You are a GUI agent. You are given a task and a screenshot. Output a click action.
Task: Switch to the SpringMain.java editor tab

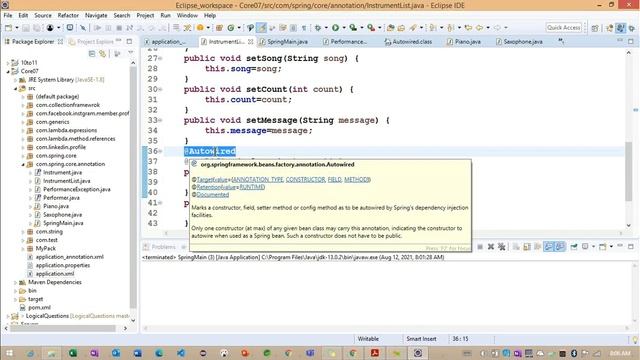284,42
